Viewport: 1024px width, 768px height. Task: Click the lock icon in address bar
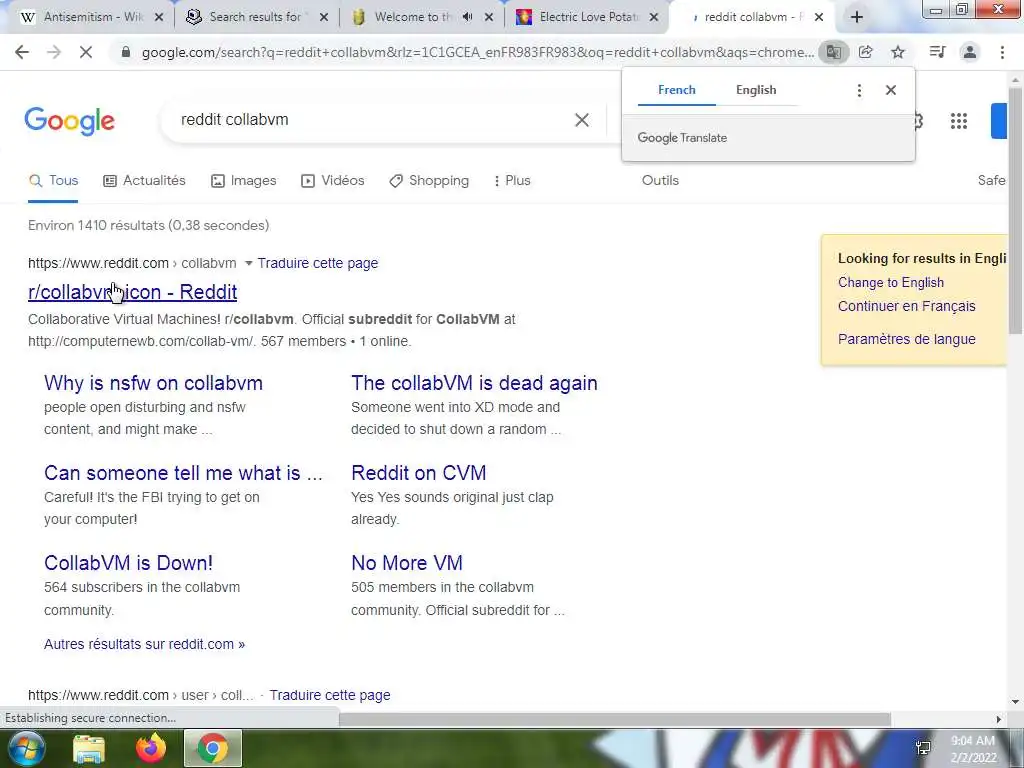pos(126,52)
